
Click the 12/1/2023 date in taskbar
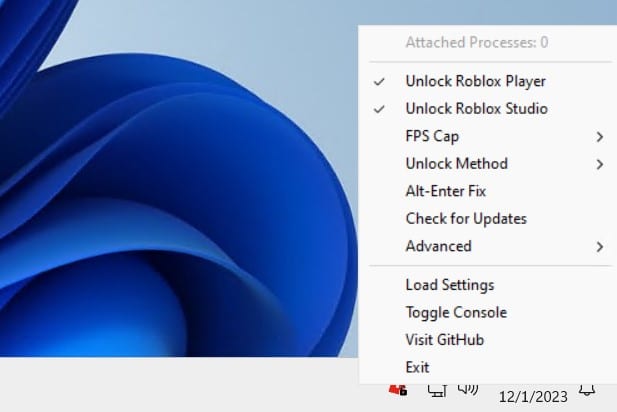pos(533,397)
